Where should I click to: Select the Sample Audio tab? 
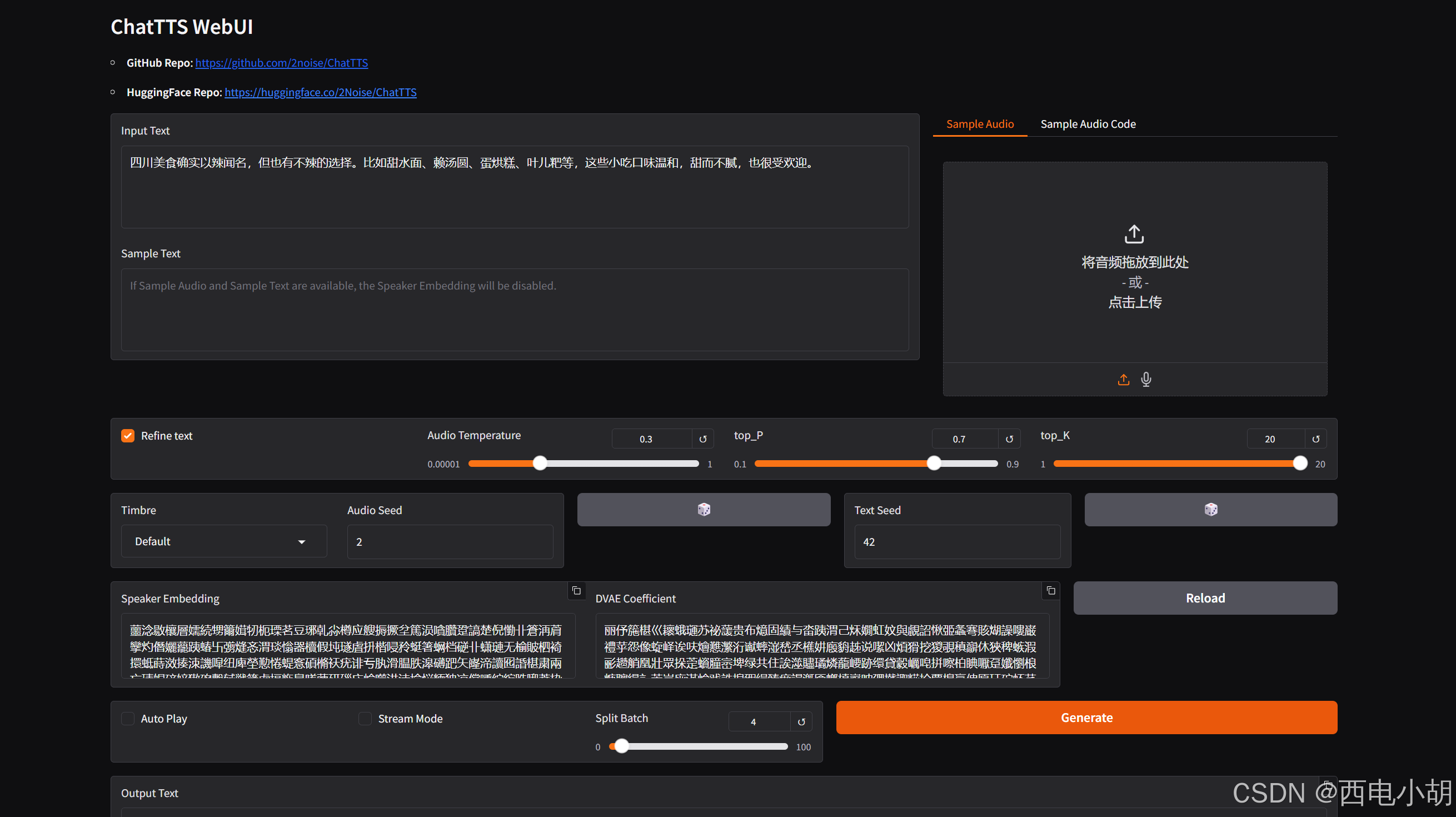980,124
